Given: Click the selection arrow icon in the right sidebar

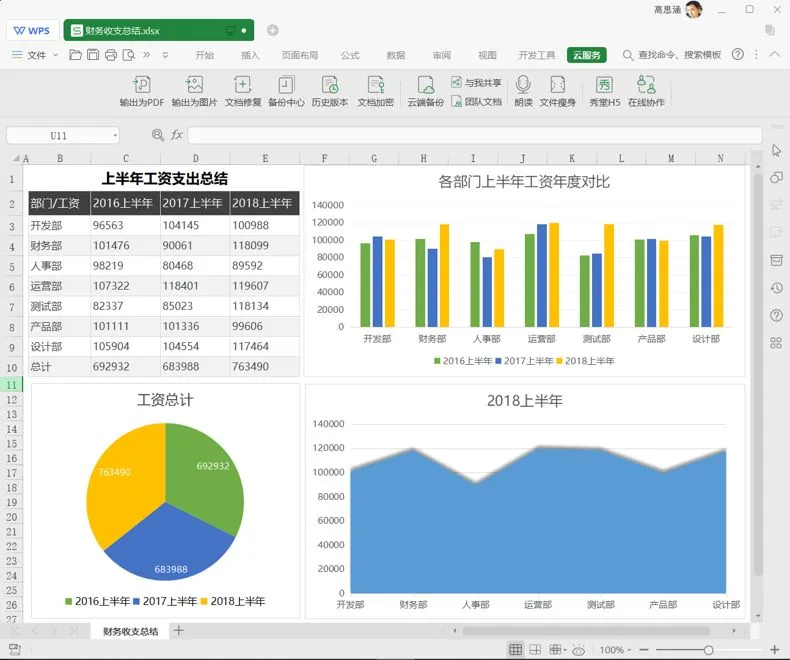Looking at the screenshot, I should tap(776, 150).
